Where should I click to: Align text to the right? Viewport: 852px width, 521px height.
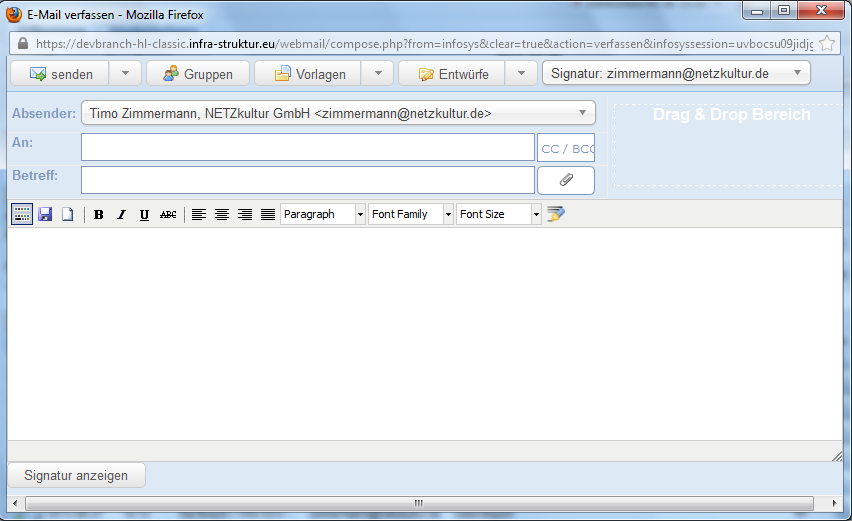coord(245,214)
